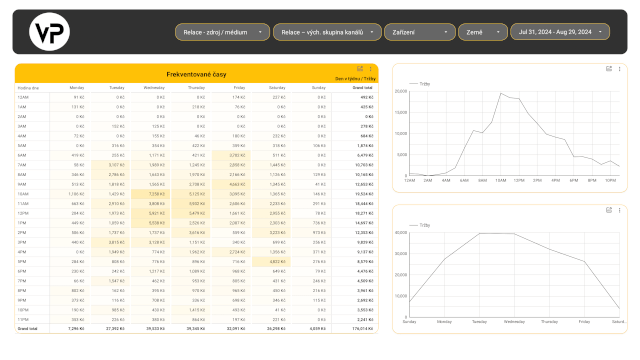Expand Relace – vých. skupina kanálů dropdown
The width and height of the screenshot is (640, 360).
click(x=327, y=32)
